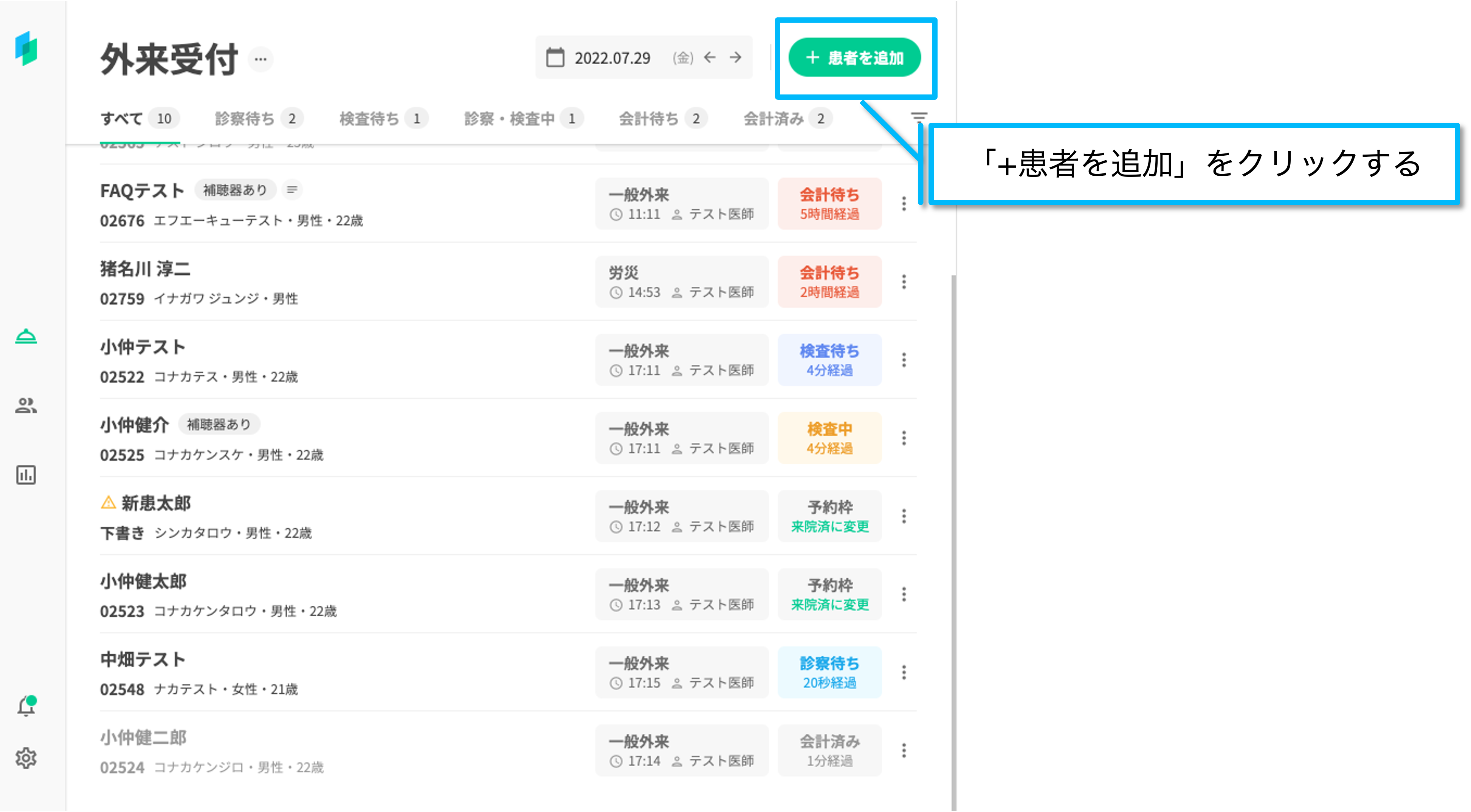
Task: Click 会計待ち status for FAQテスト
Action: (x=830, y=204)
